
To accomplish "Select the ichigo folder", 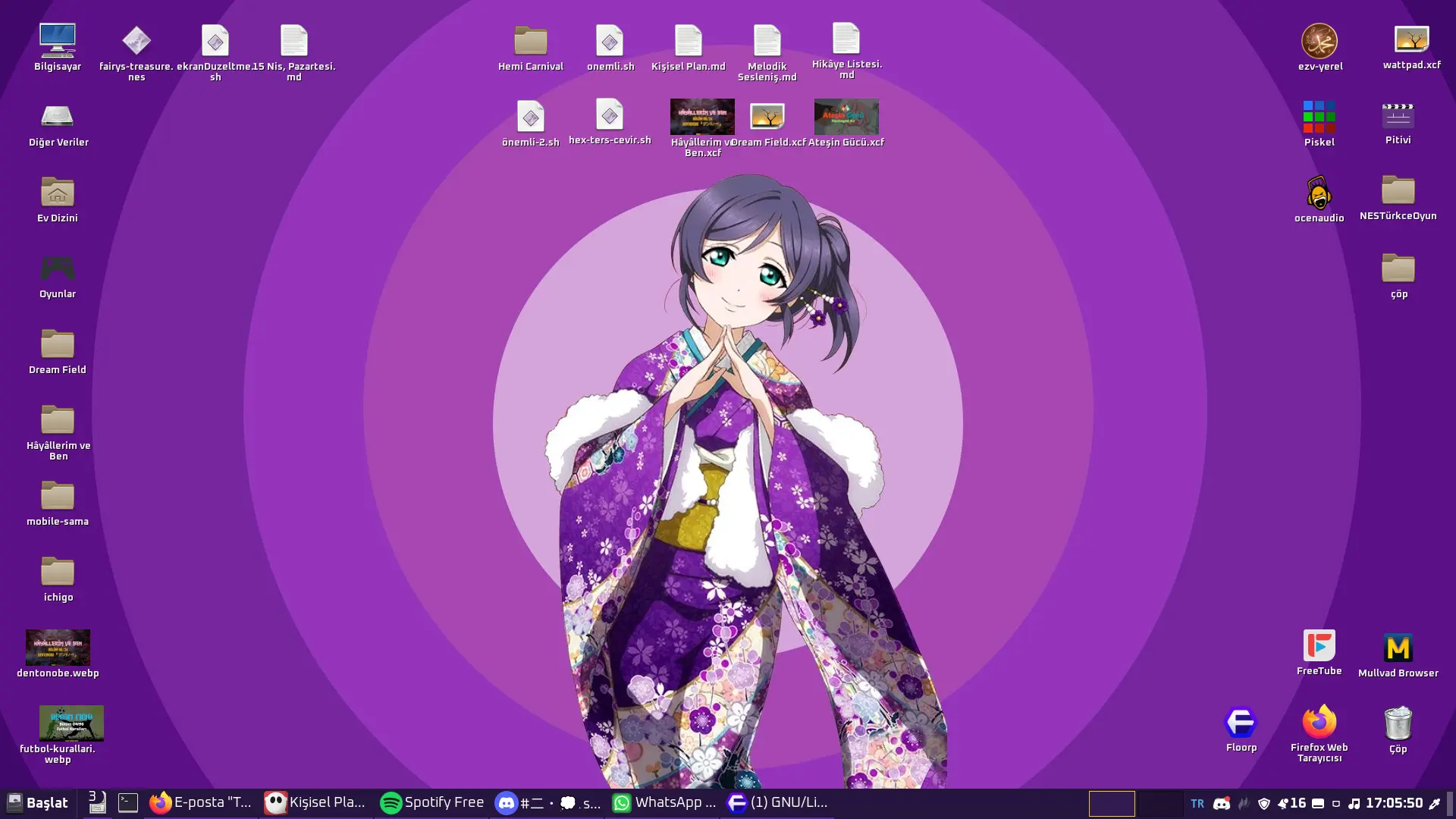I will pos(58,572).
